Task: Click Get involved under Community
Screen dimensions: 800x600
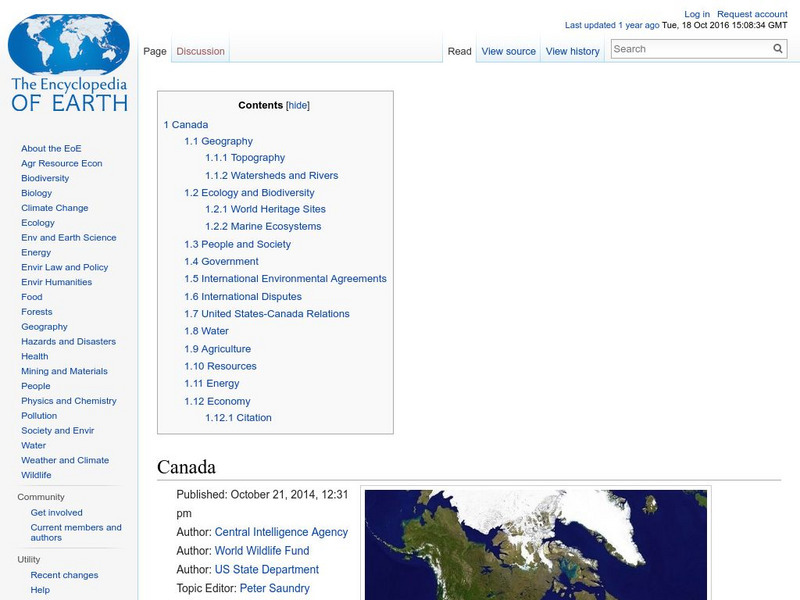Action: coord(56,513)
